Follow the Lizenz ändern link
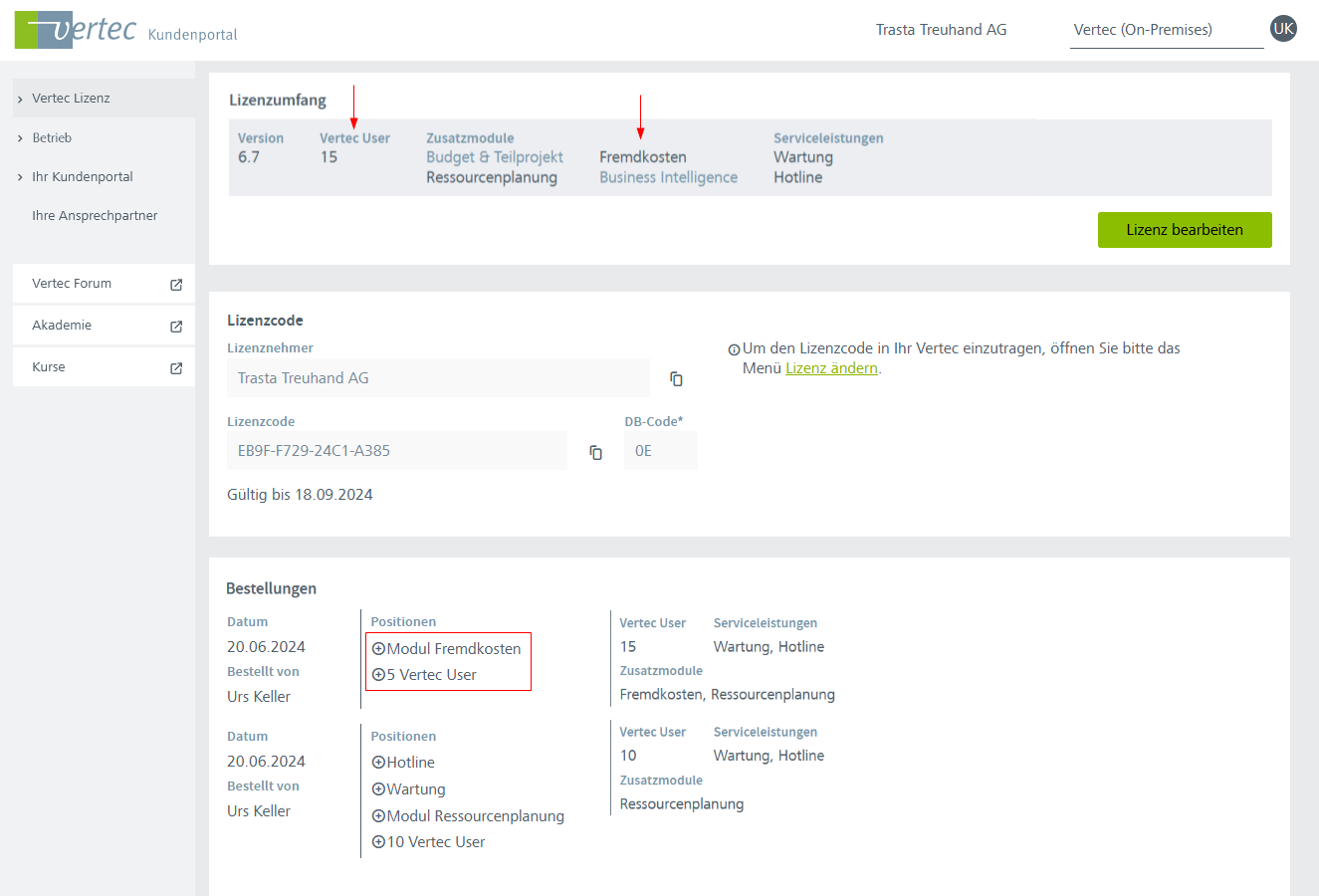Viewport: 1319px width, 896px height. (x=831, y=368)
